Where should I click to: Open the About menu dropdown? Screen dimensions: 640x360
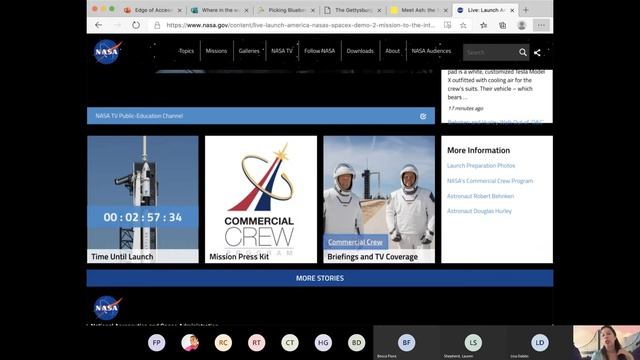click(x=393, y=51)
